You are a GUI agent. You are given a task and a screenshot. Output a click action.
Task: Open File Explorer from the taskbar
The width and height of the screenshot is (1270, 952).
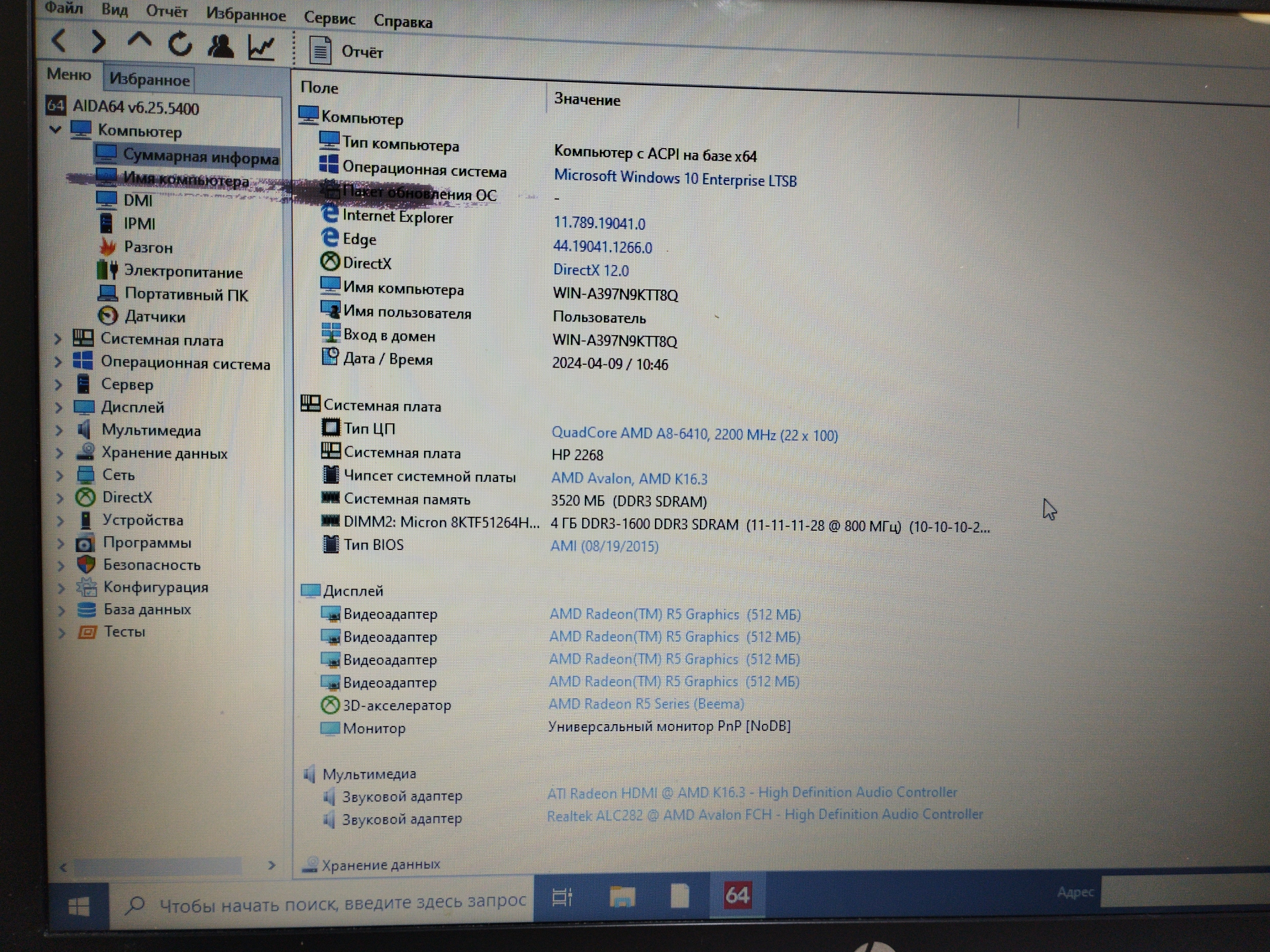coord(622,896)
